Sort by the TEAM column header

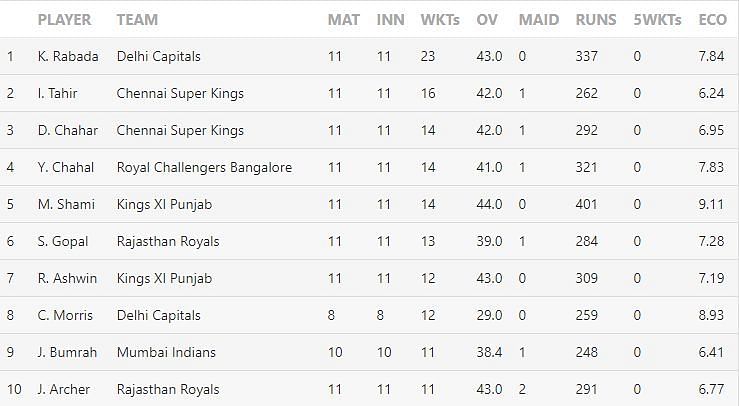[136, 20]
